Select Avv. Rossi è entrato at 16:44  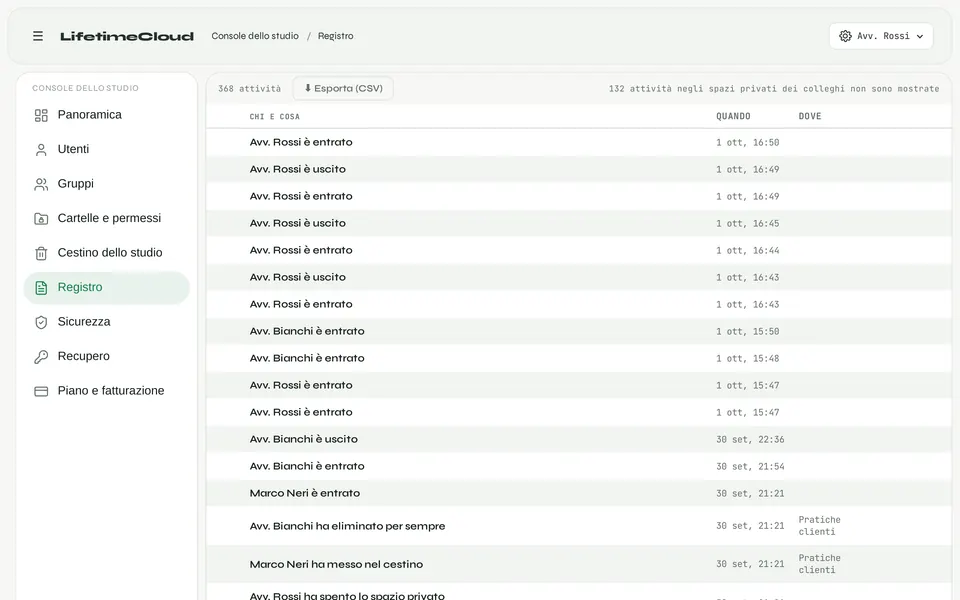coord(579,250)
